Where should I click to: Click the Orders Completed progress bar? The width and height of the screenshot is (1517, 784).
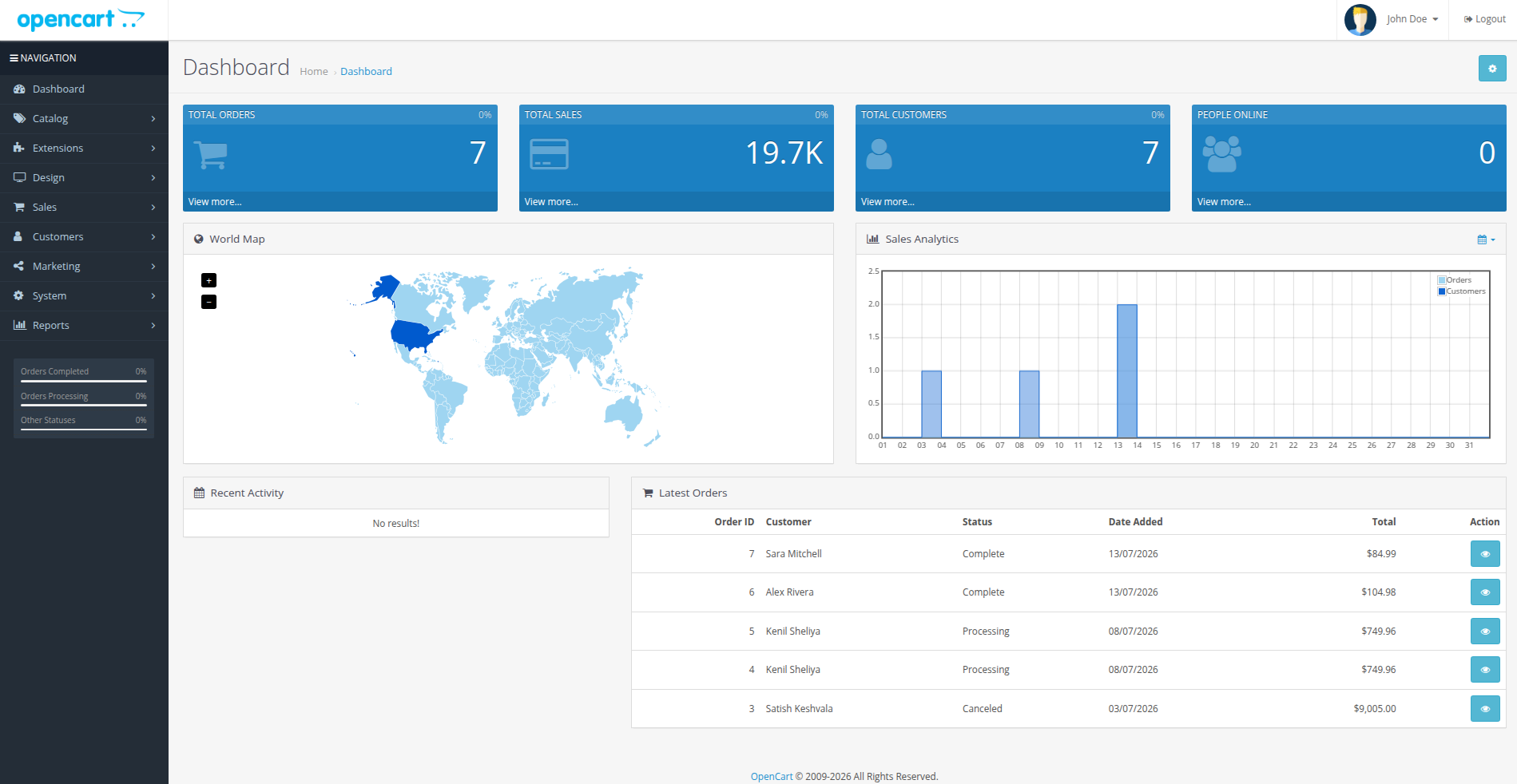[84, 382]
